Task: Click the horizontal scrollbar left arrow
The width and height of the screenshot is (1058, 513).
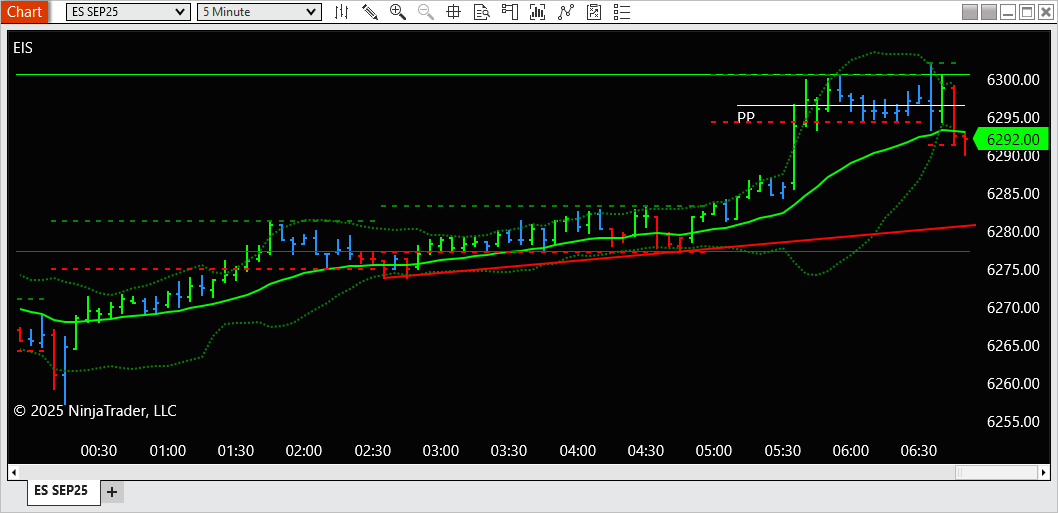Action: pyautogui.click(x=13, y=470)
